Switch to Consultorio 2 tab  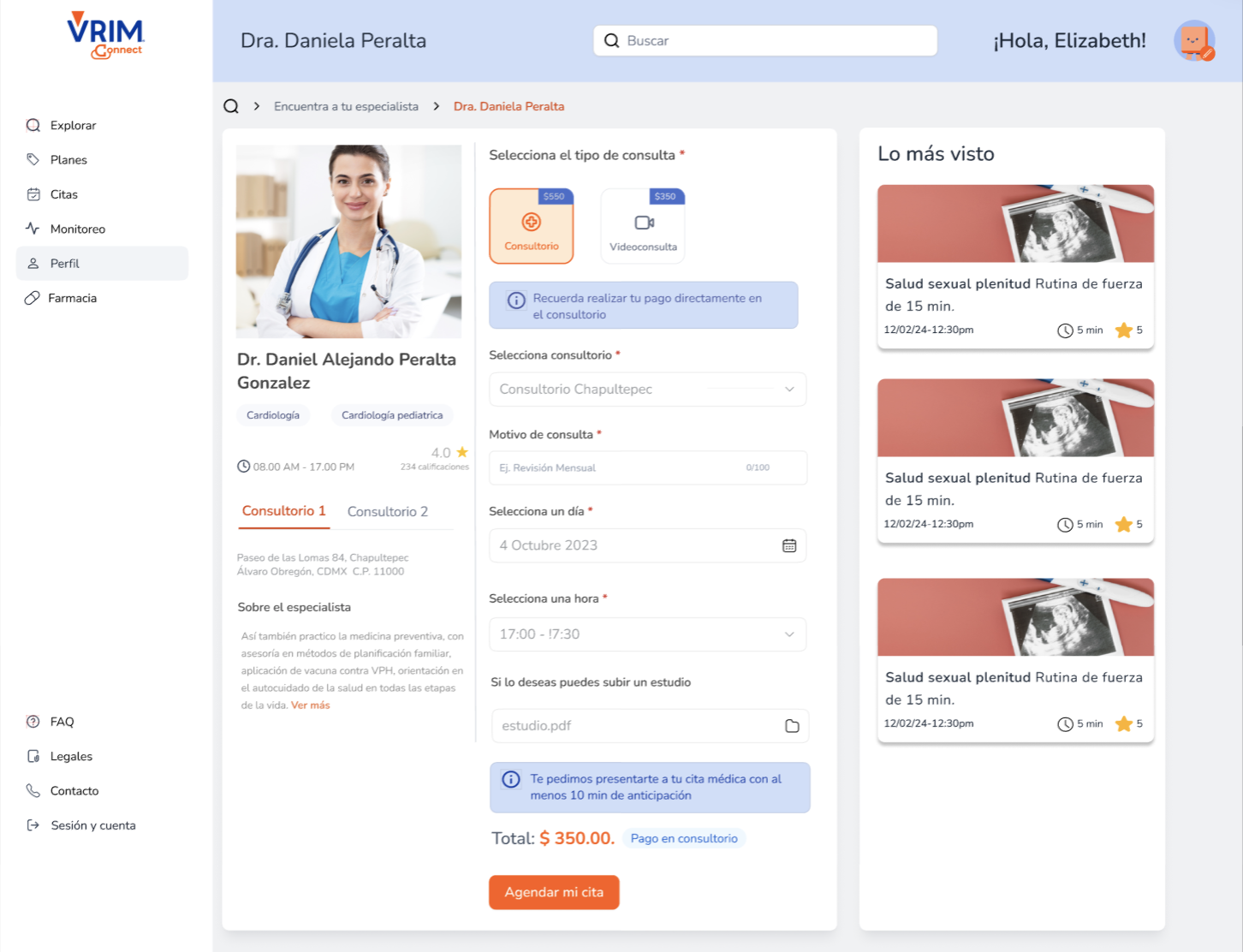pyautogui.click(x=387, y=511)
